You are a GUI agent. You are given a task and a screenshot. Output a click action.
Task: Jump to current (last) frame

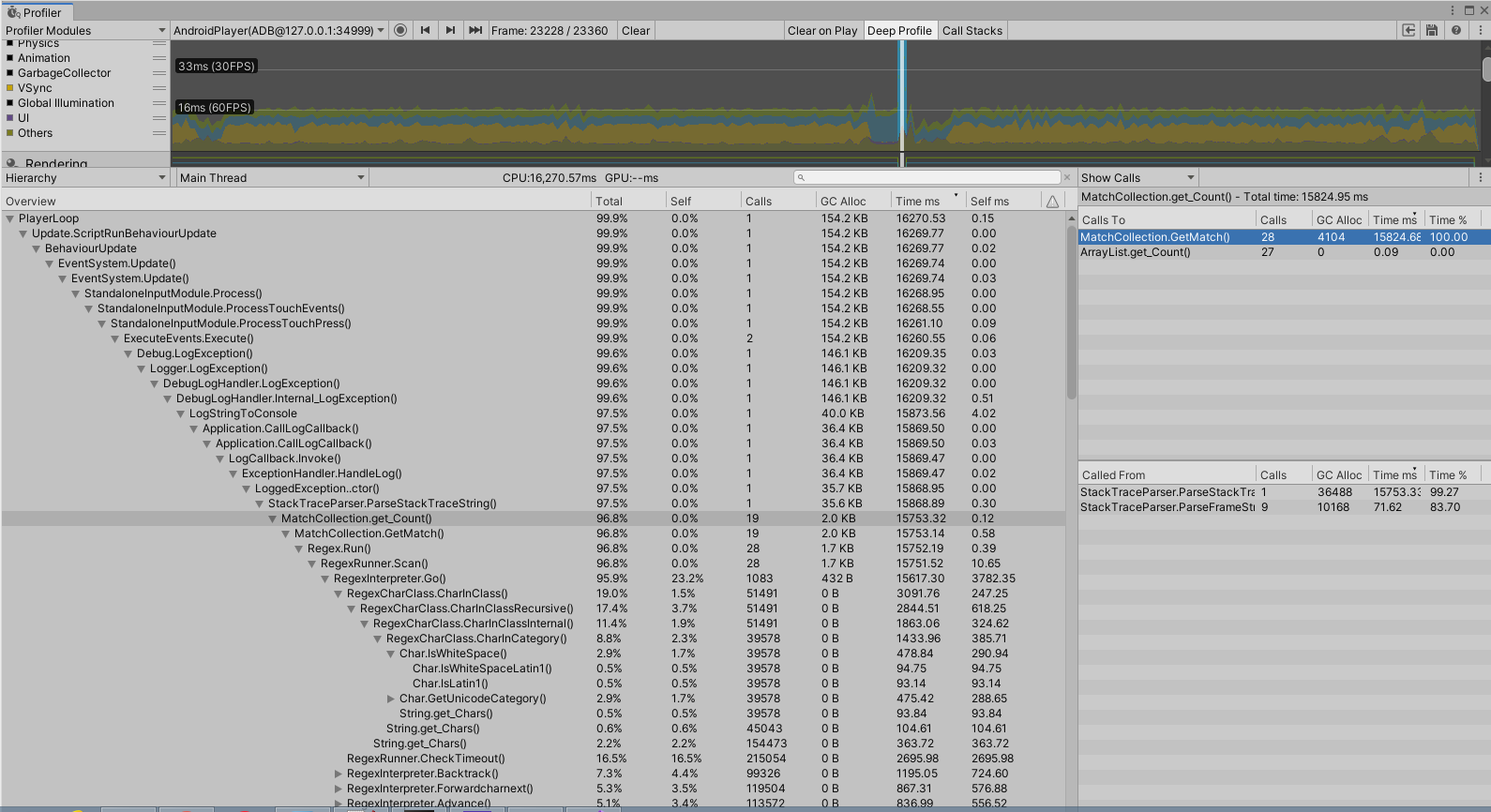point(475,30)
